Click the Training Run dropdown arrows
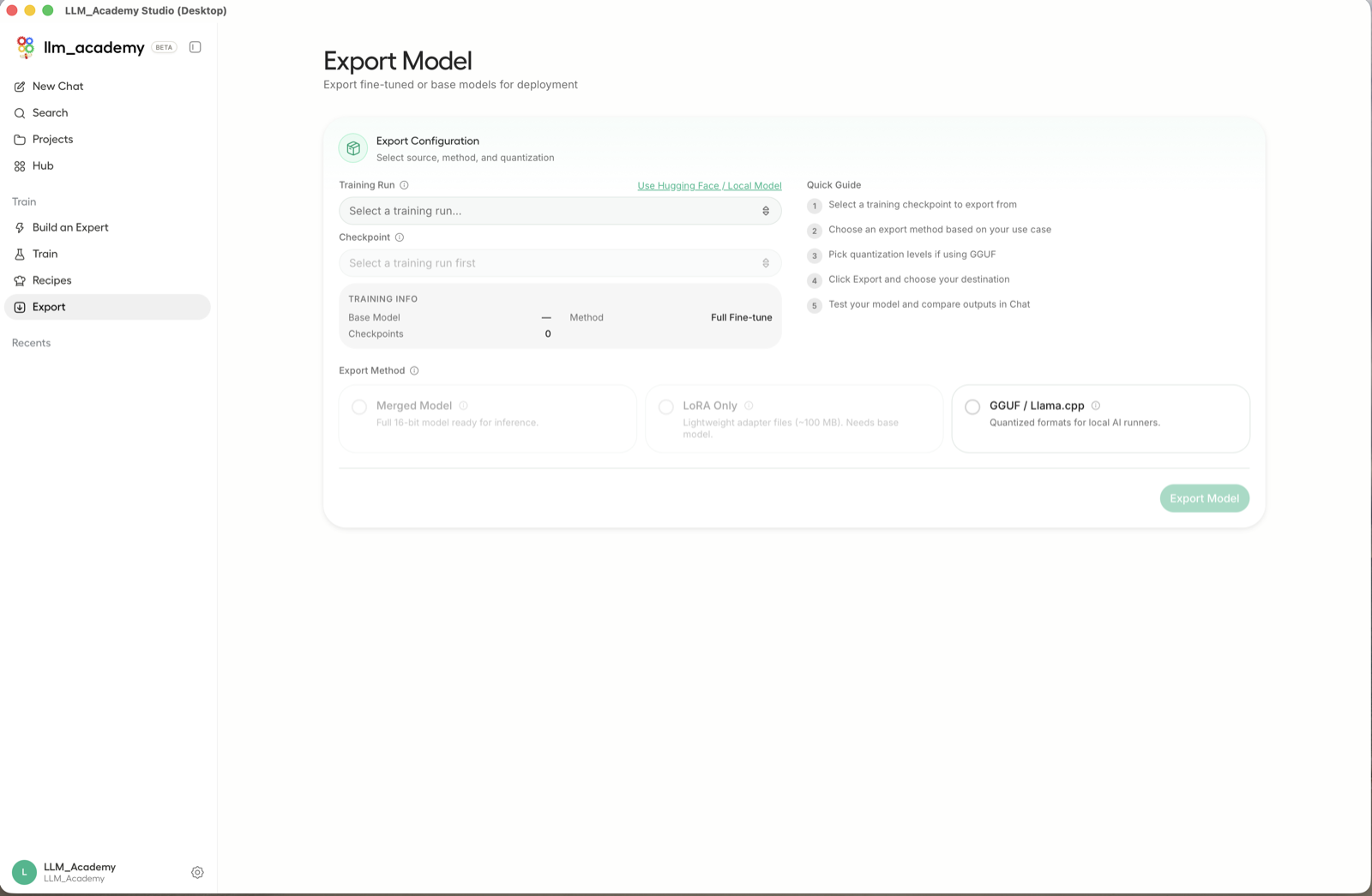Image resolution: width=1372 pixels, height=896 pixels. pos(766,211)
